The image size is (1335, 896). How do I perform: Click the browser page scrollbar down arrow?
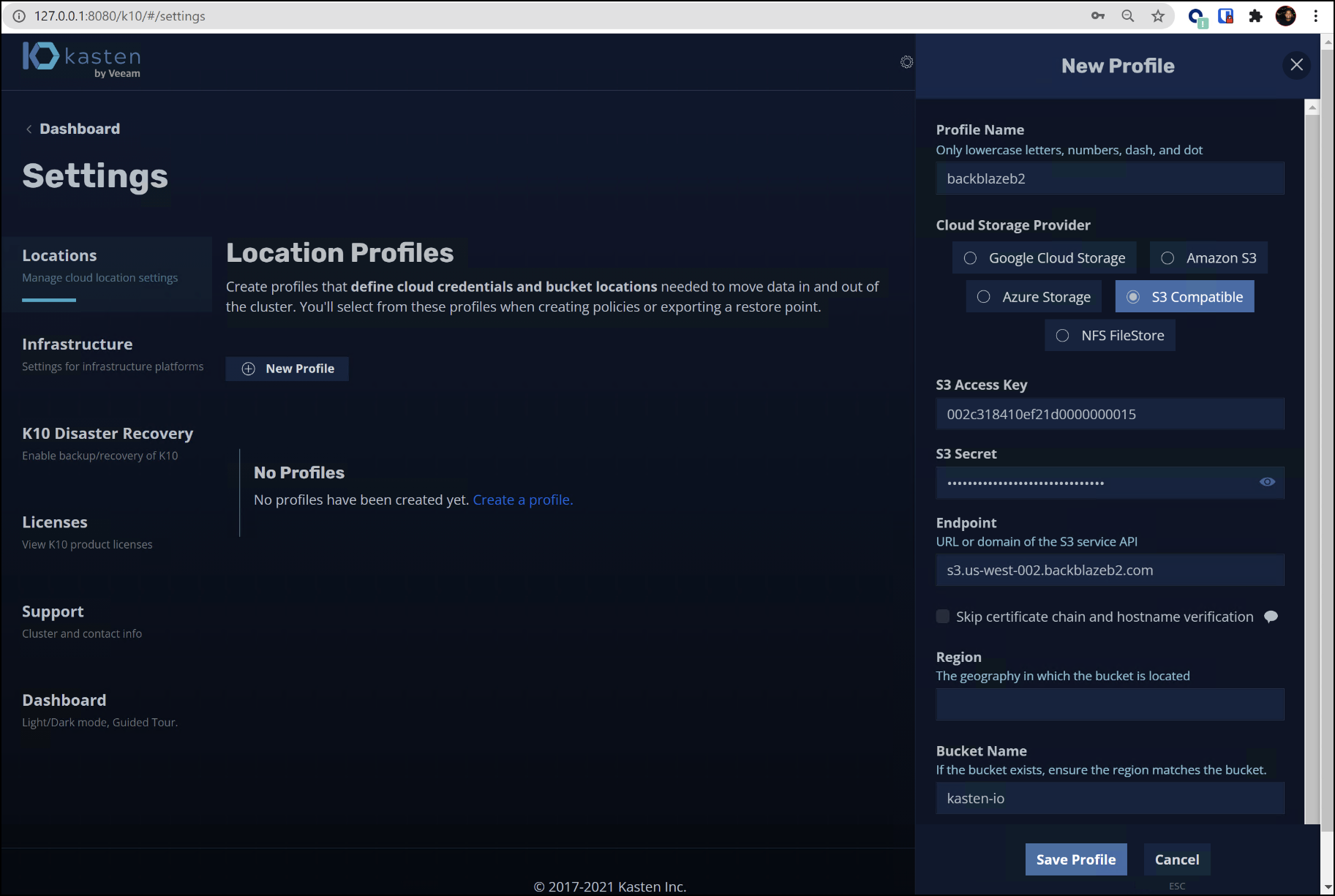coord(1328,887)
